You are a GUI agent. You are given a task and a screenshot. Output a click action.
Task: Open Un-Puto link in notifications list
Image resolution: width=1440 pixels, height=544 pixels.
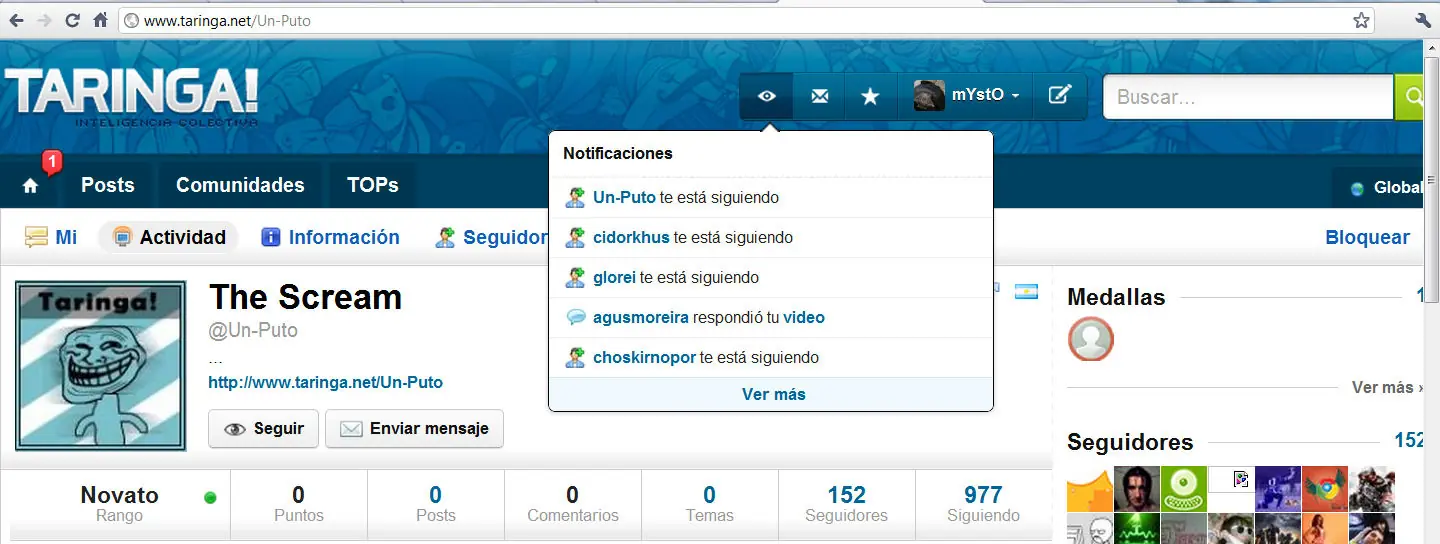[624, 197]
